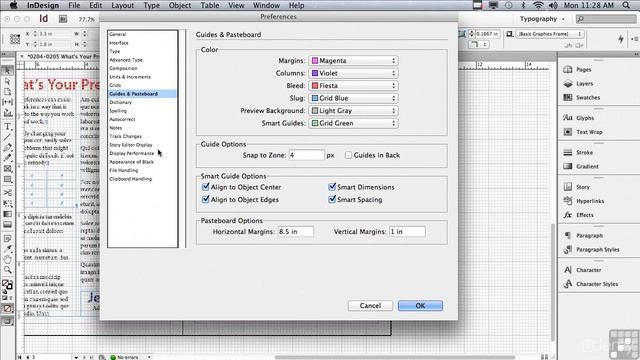Select the Direct Selection tool
The width and height of the screenshot is (640, 360).
pos(7,82)
